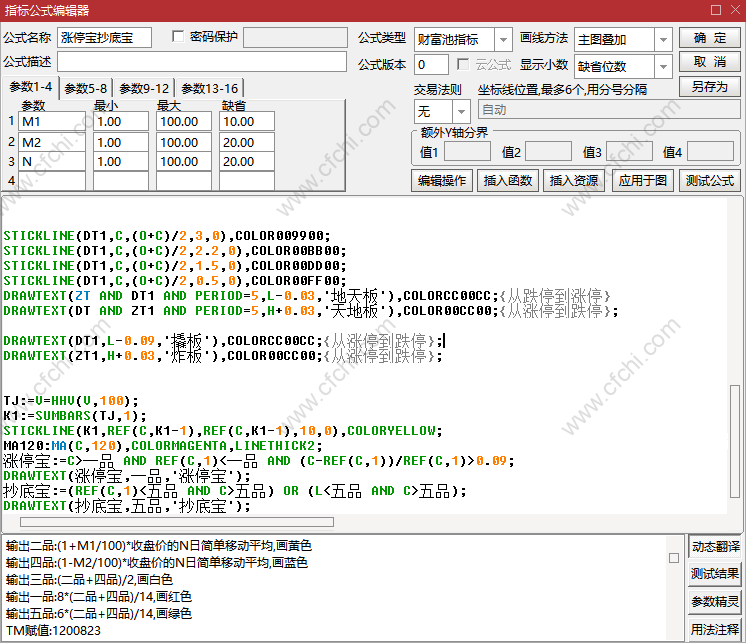Expand the 显示小数 dropdown

tap(663, 67)
